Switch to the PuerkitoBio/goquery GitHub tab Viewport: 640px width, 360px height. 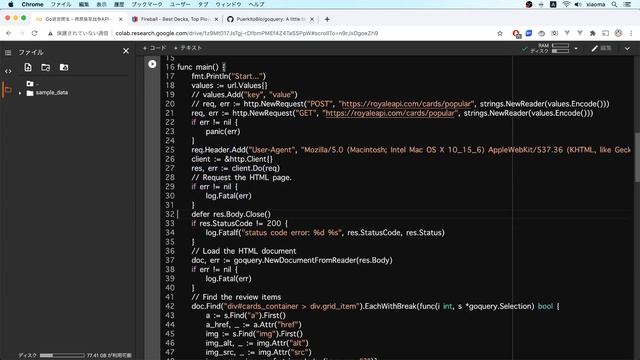click(x=270, y=19)
